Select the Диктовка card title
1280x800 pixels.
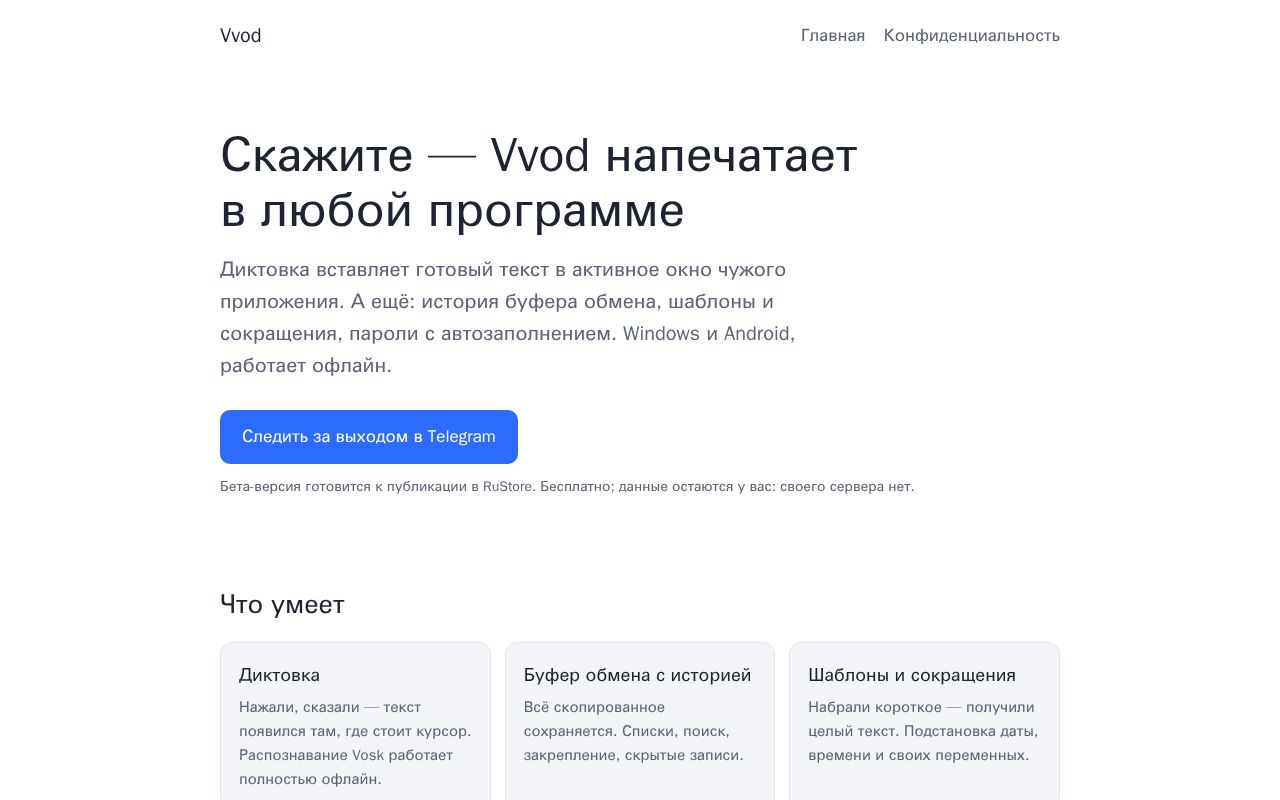pyautogui.click(x=279, y=675)
